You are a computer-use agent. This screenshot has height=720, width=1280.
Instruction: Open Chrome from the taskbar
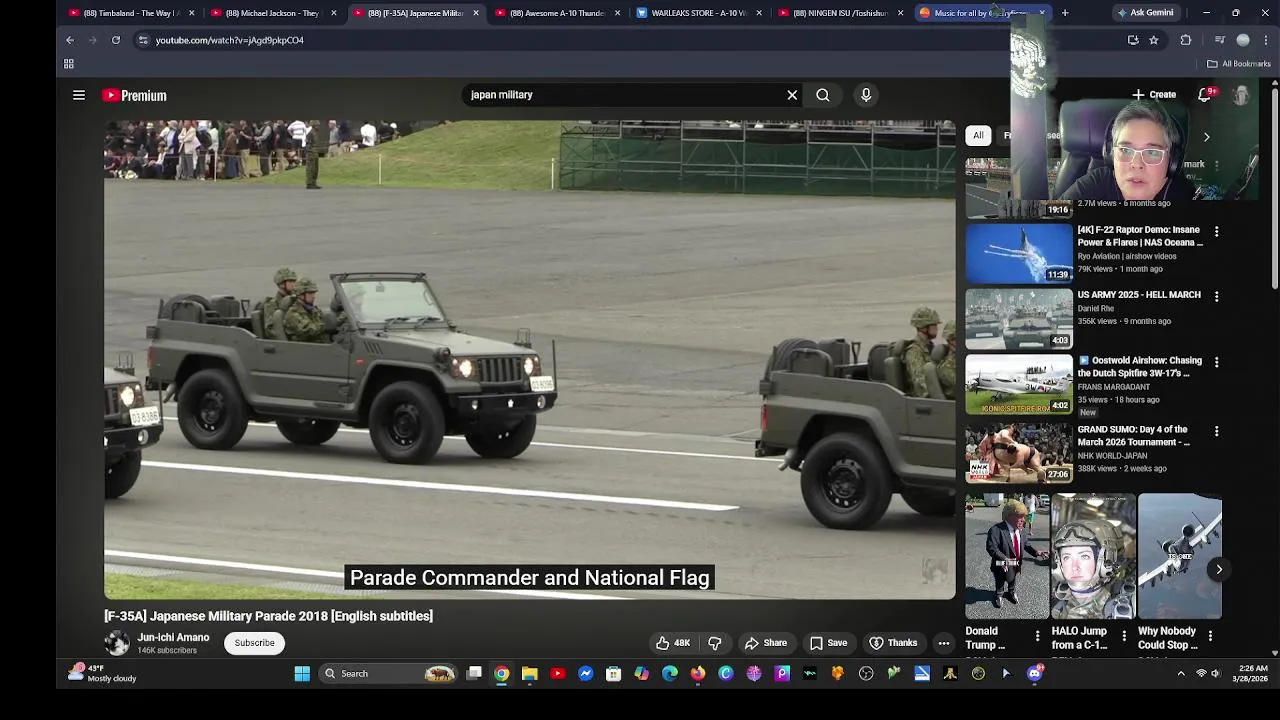coord(502,674)
